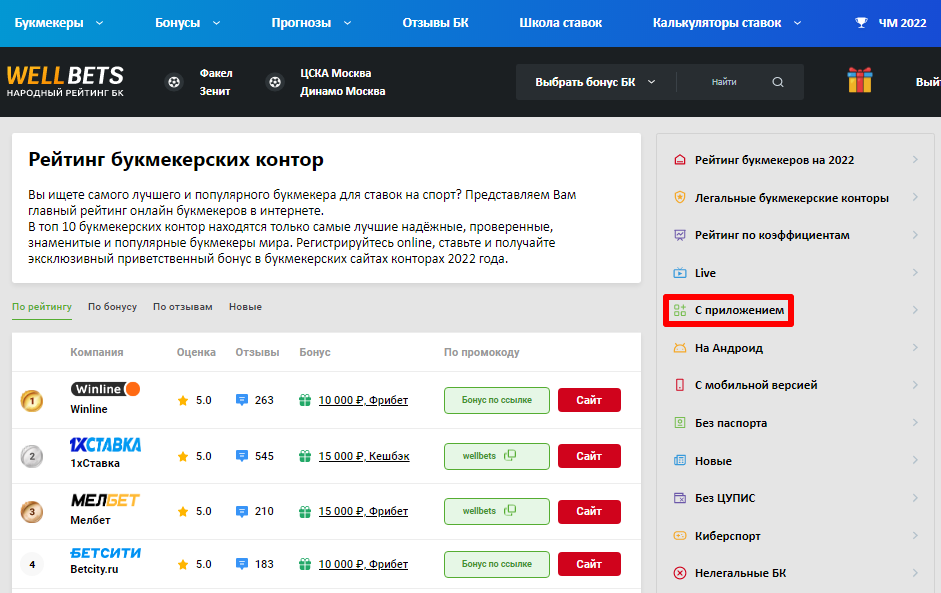
Task: Click the WellBets logo
Action: (65, 82)
